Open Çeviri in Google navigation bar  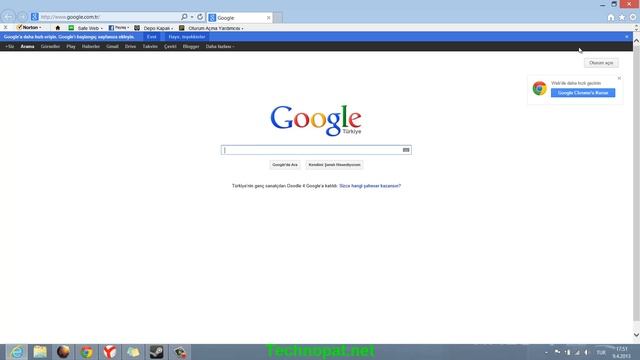point(170,47)
